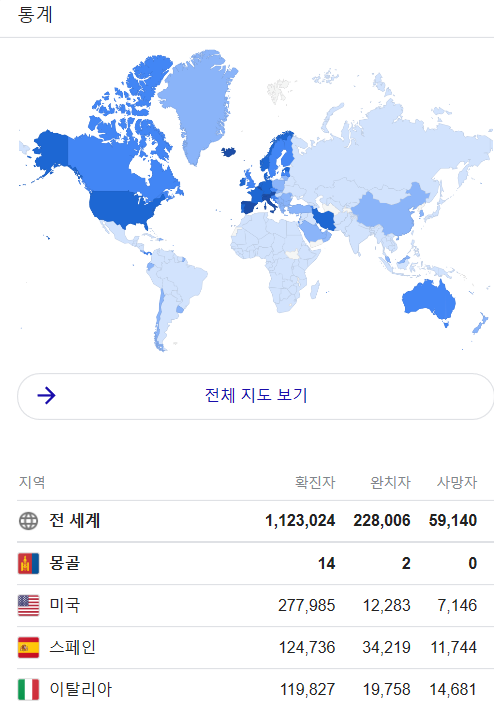
Task: Click the arrow icon beside 전체 지도 보기
Action: pos(47,396)
